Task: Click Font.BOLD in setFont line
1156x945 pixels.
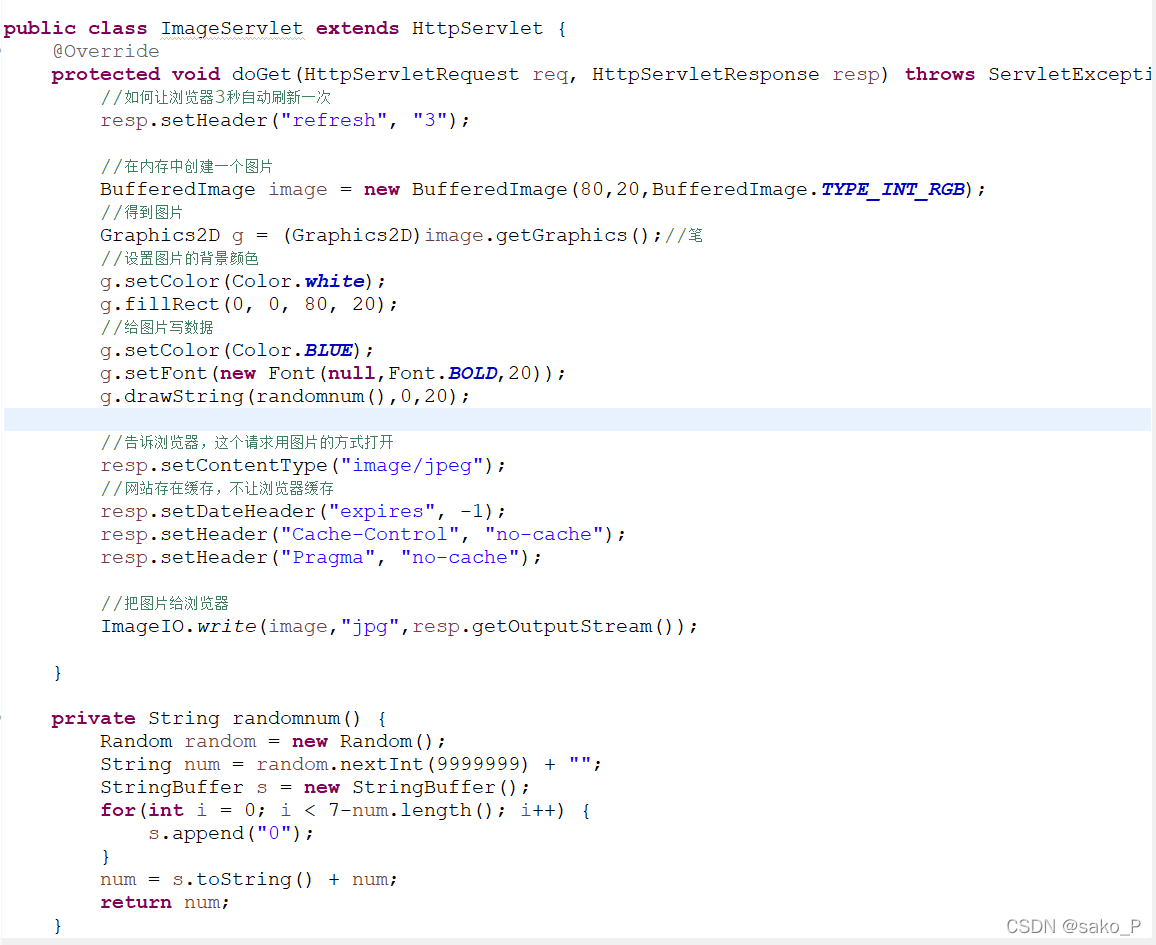Action: pos(443,374)
